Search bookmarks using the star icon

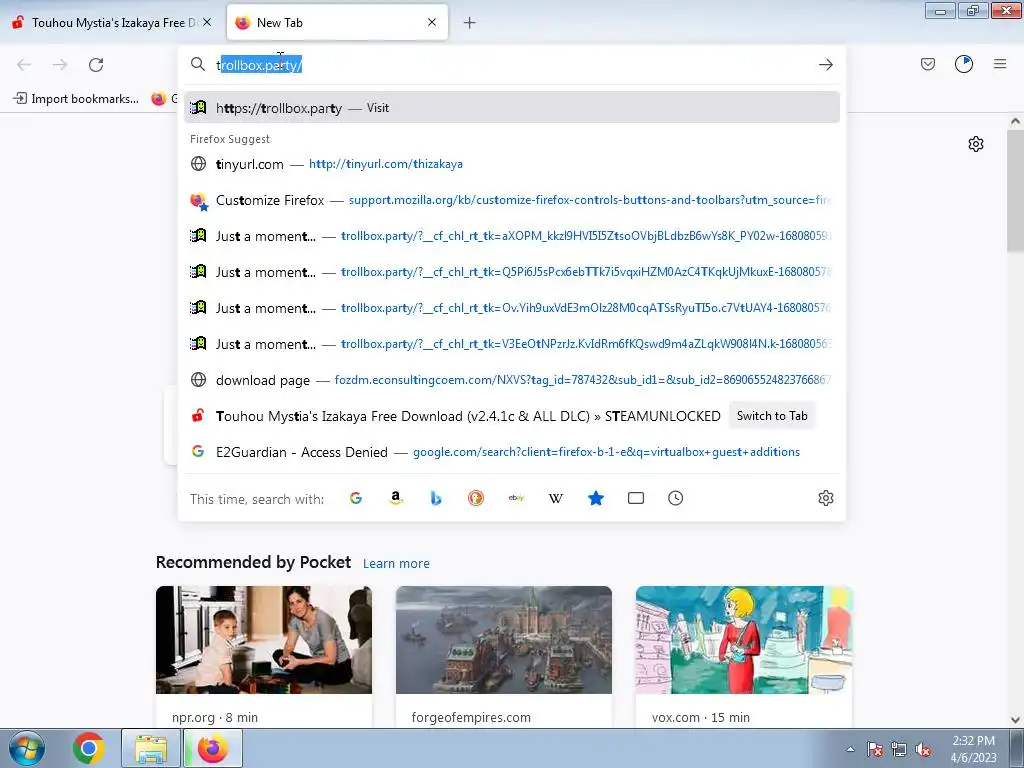pyautogui.click(x=596, y=498)
